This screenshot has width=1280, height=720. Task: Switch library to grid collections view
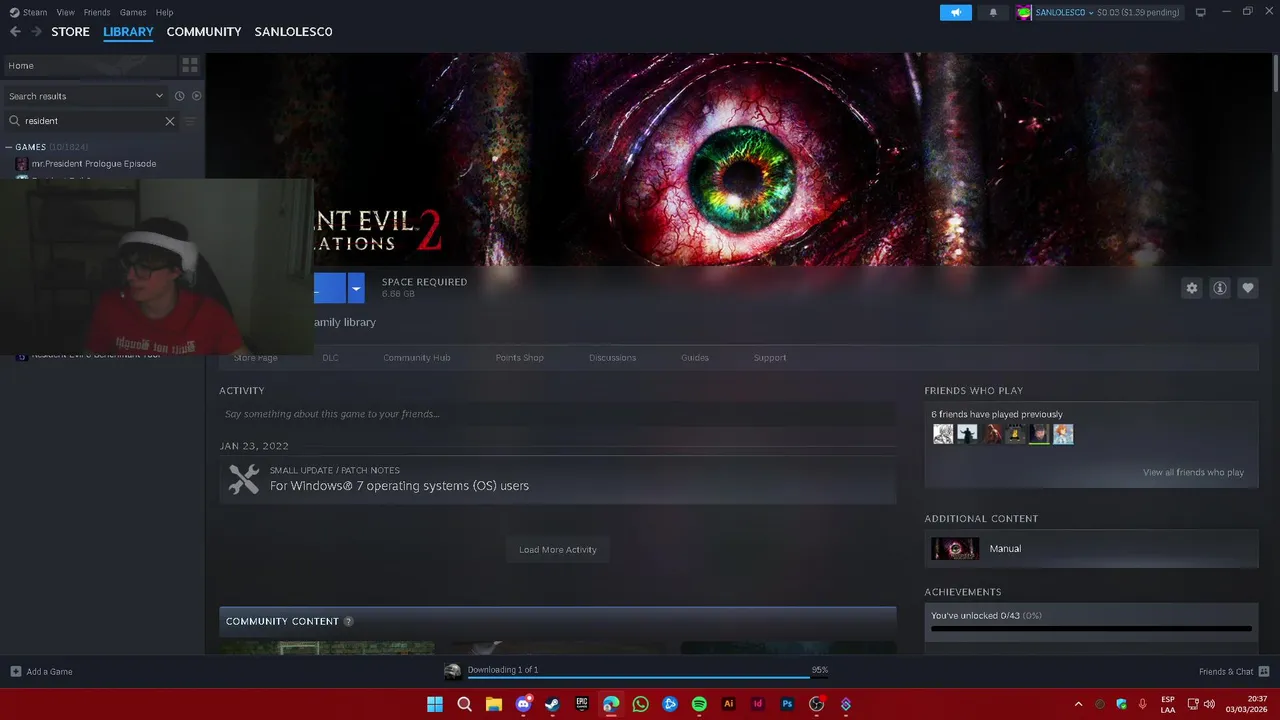(x=189, y=65)
